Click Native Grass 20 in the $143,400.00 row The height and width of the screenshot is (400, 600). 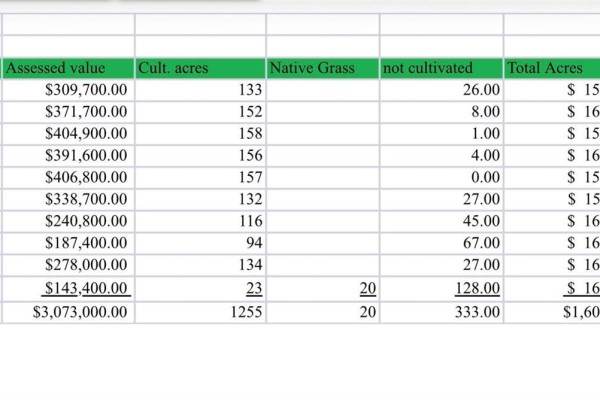coord(323,289)
